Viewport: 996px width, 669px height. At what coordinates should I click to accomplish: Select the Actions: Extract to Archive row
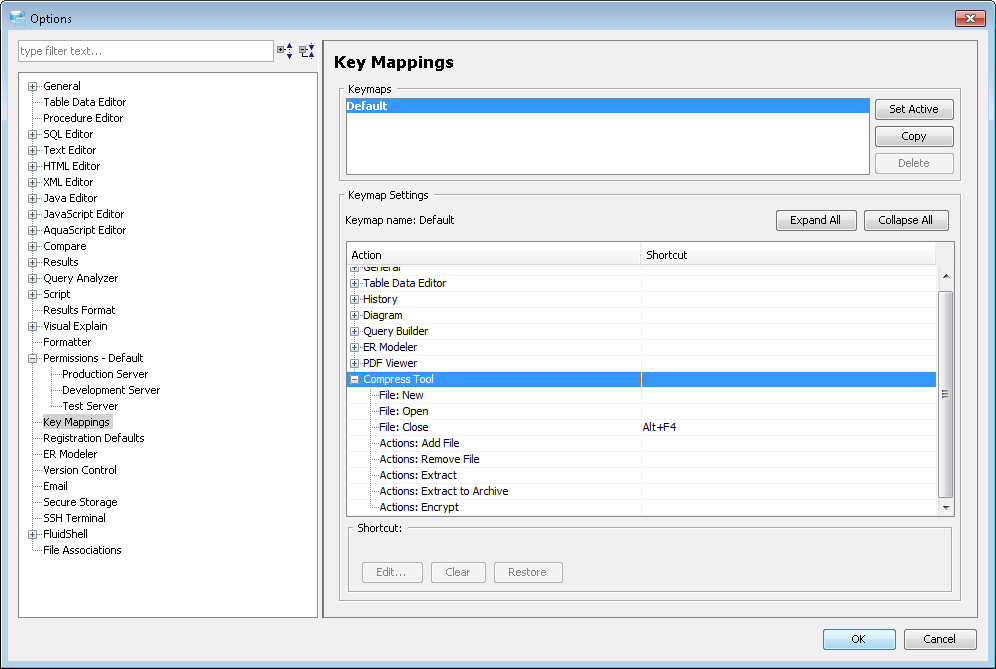642,491
